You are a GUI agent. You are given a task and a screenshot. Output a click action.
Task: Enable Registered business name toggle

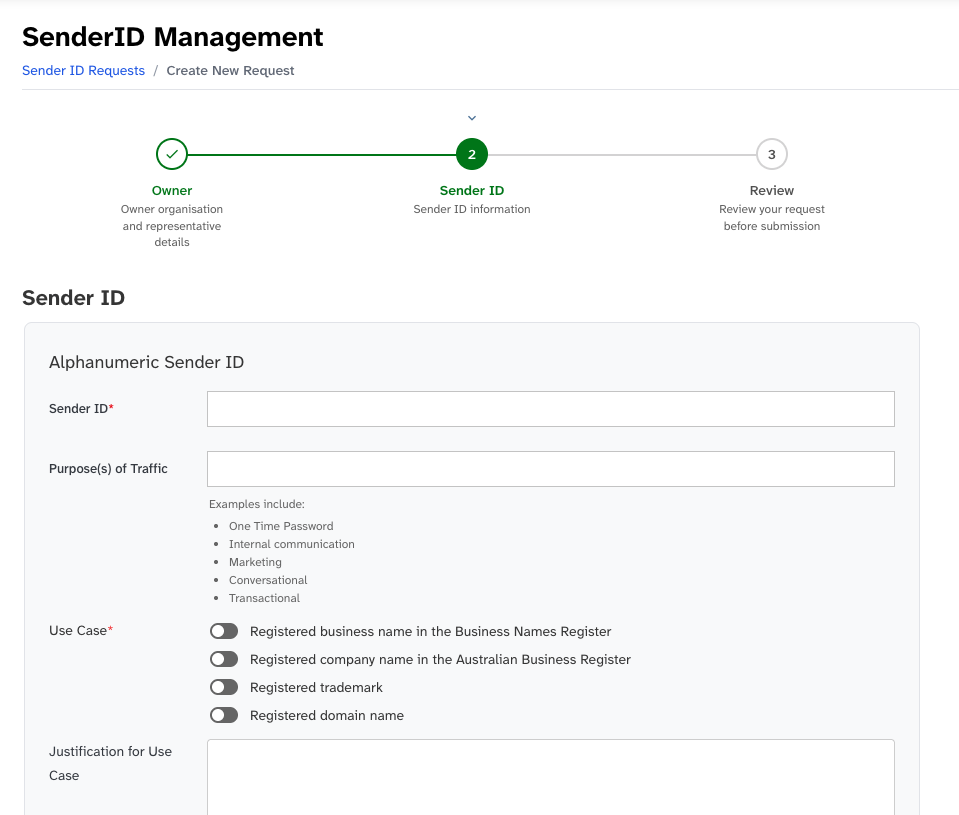coord(224,630)
